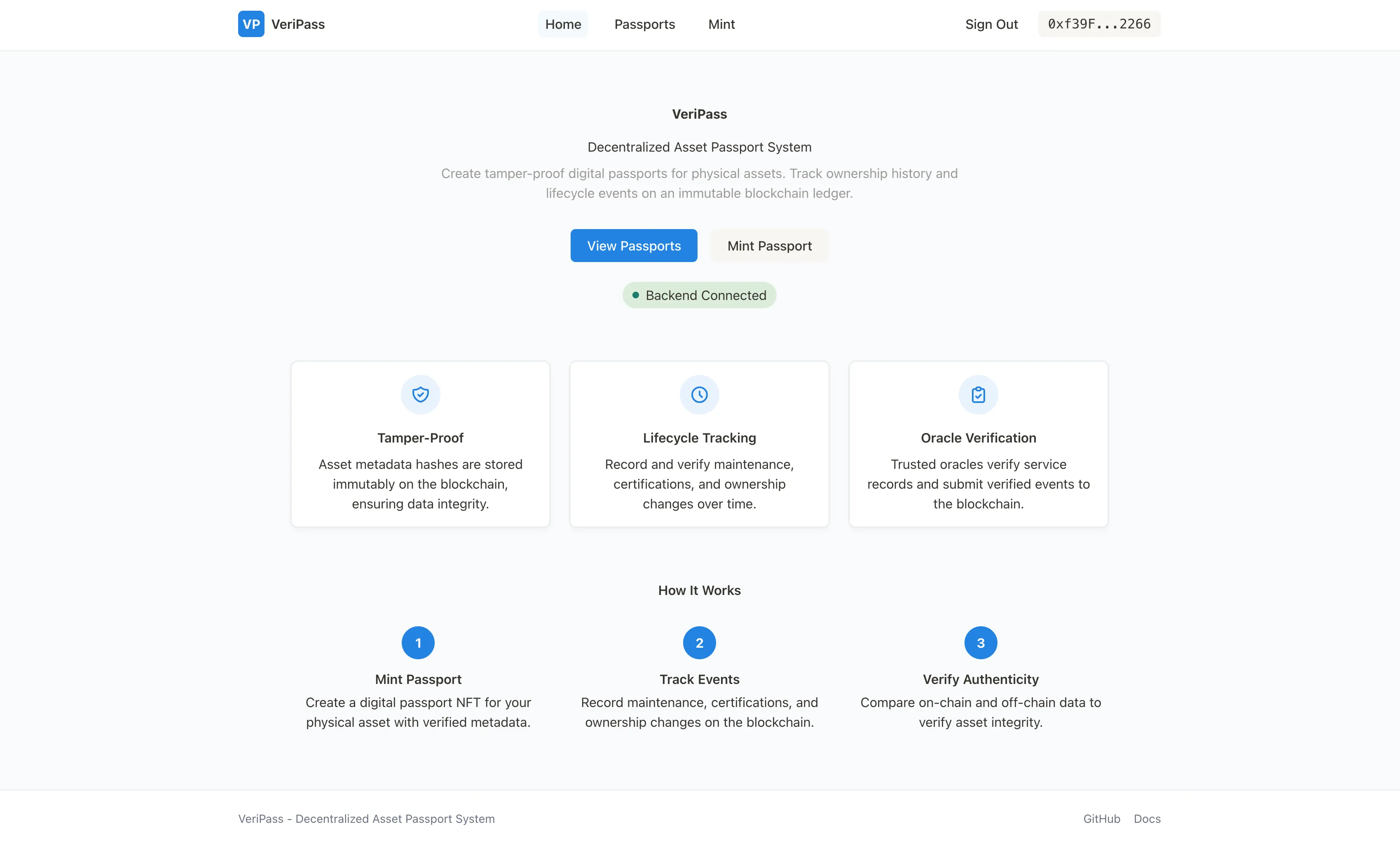The width and height of the screenshot is (1400, 843).
Task: Click the Mint Passport button
Action: click(769, 246)
